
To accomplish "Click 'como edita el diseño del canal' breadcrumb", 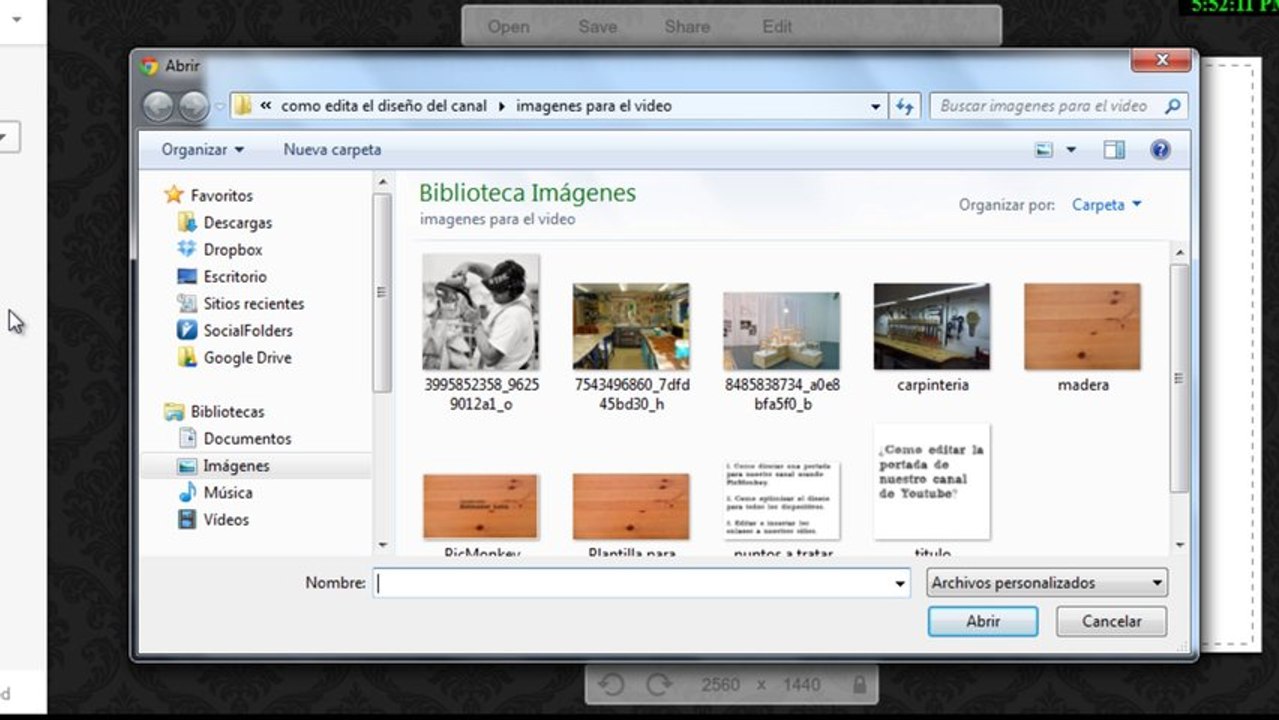I will 384,106.
